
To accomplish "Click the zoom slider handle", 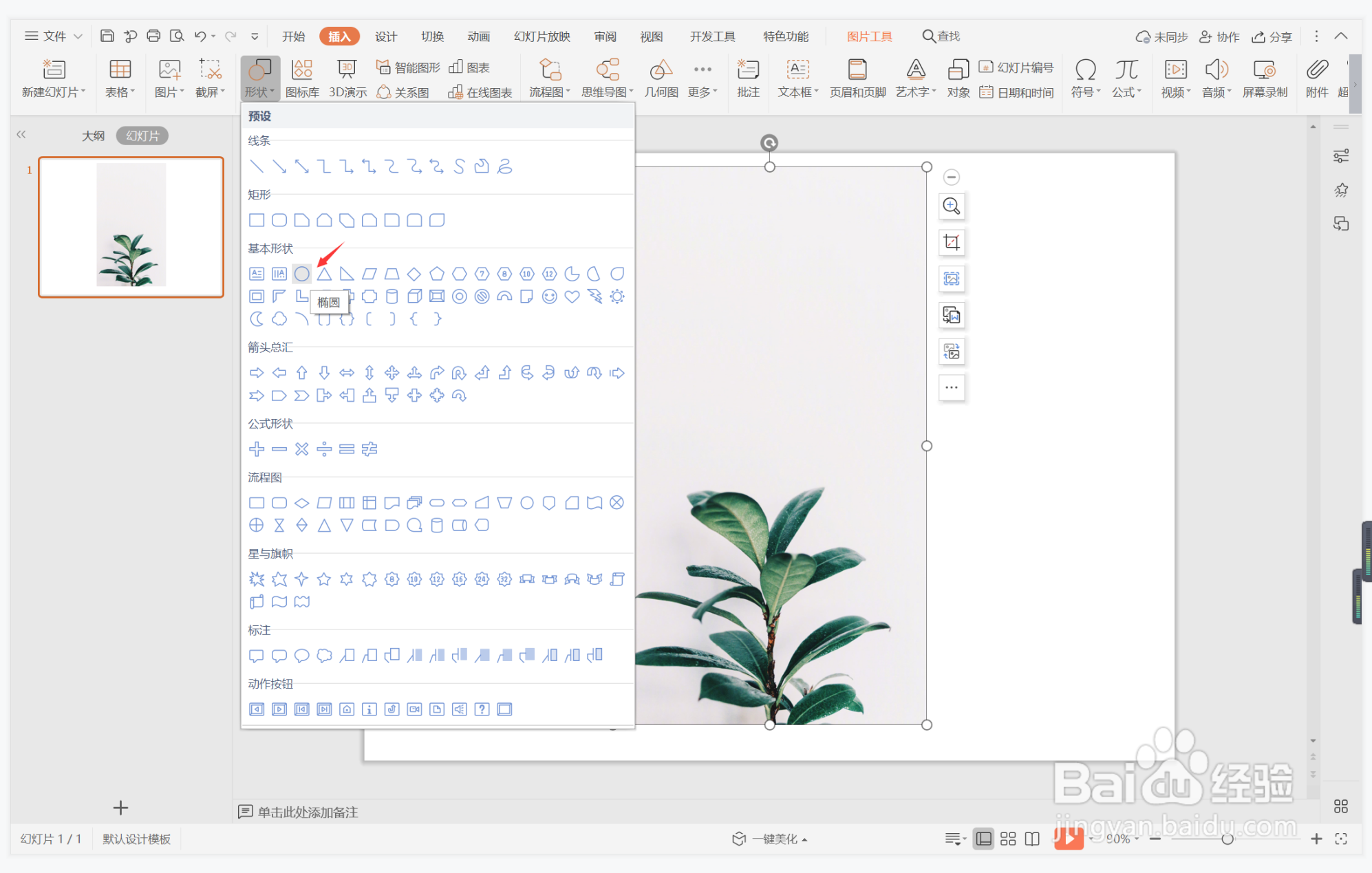I will [x=1227, y=839].
